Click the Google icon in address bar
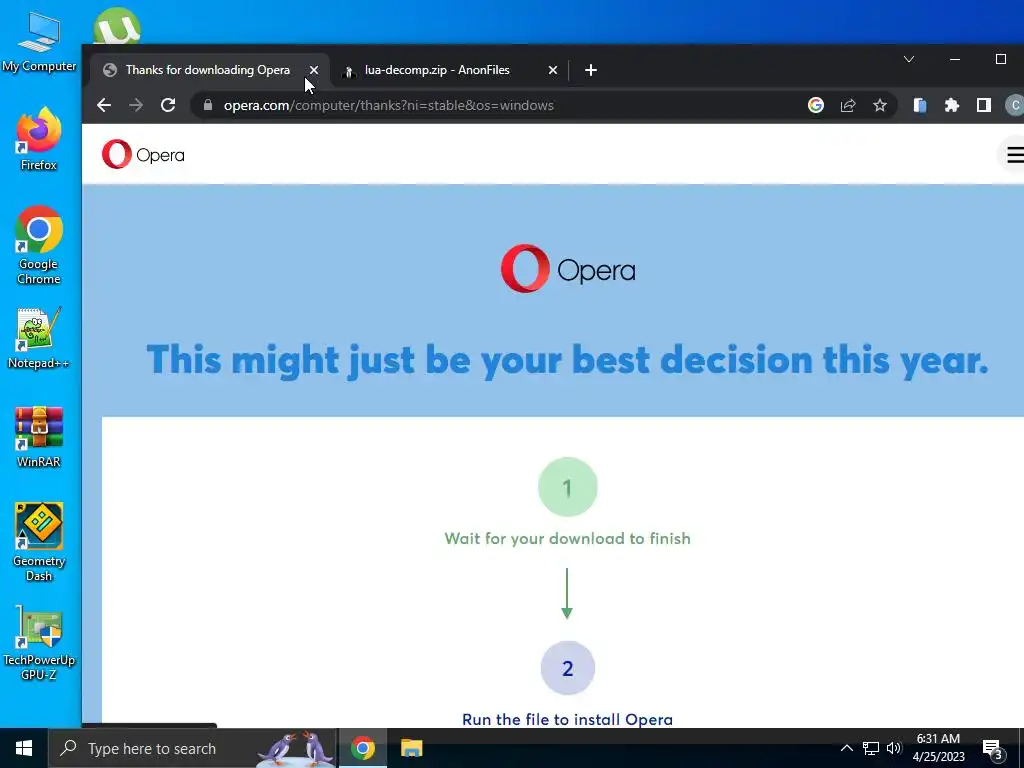This screenshot has height=768, width=1024. click(816, 105)
